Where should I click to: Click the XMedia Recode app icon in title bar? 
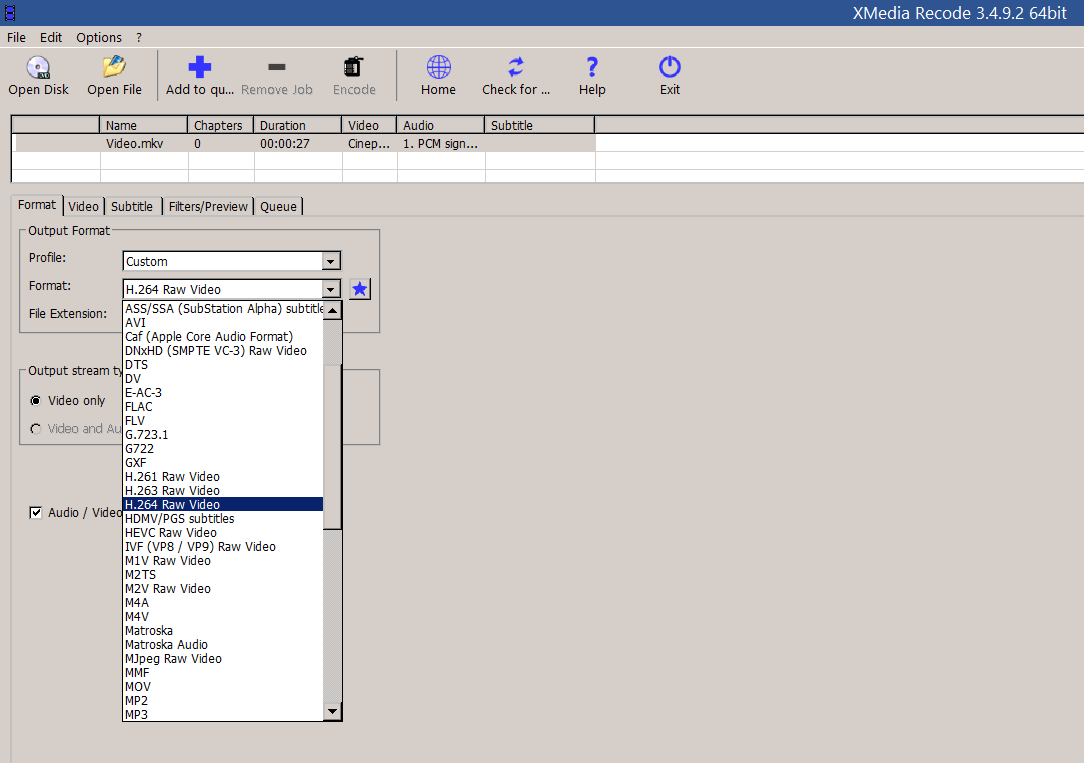(x=10, y=12)
